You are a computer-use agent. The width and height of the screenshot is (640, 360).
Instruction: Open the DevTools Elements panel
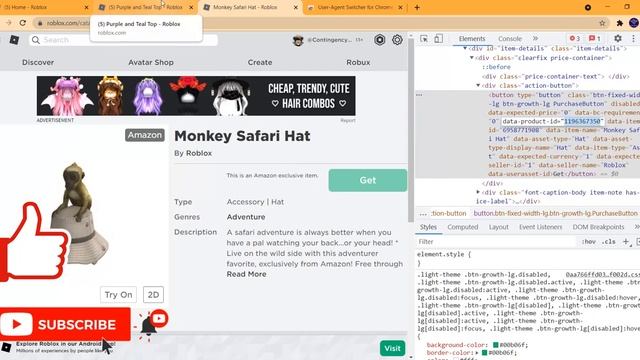pos(472,39)
